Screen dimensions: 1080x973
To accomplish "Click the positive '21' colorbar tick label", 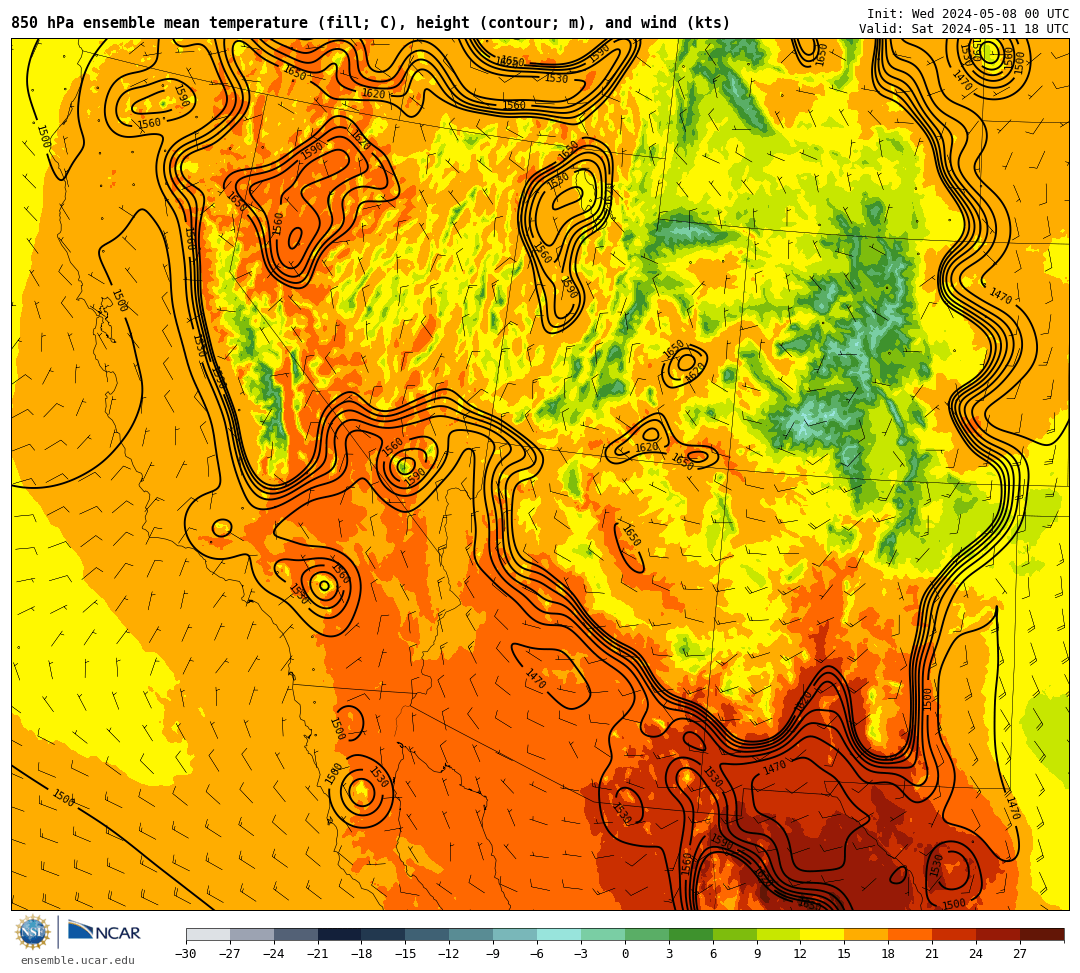I will point(933,954).
